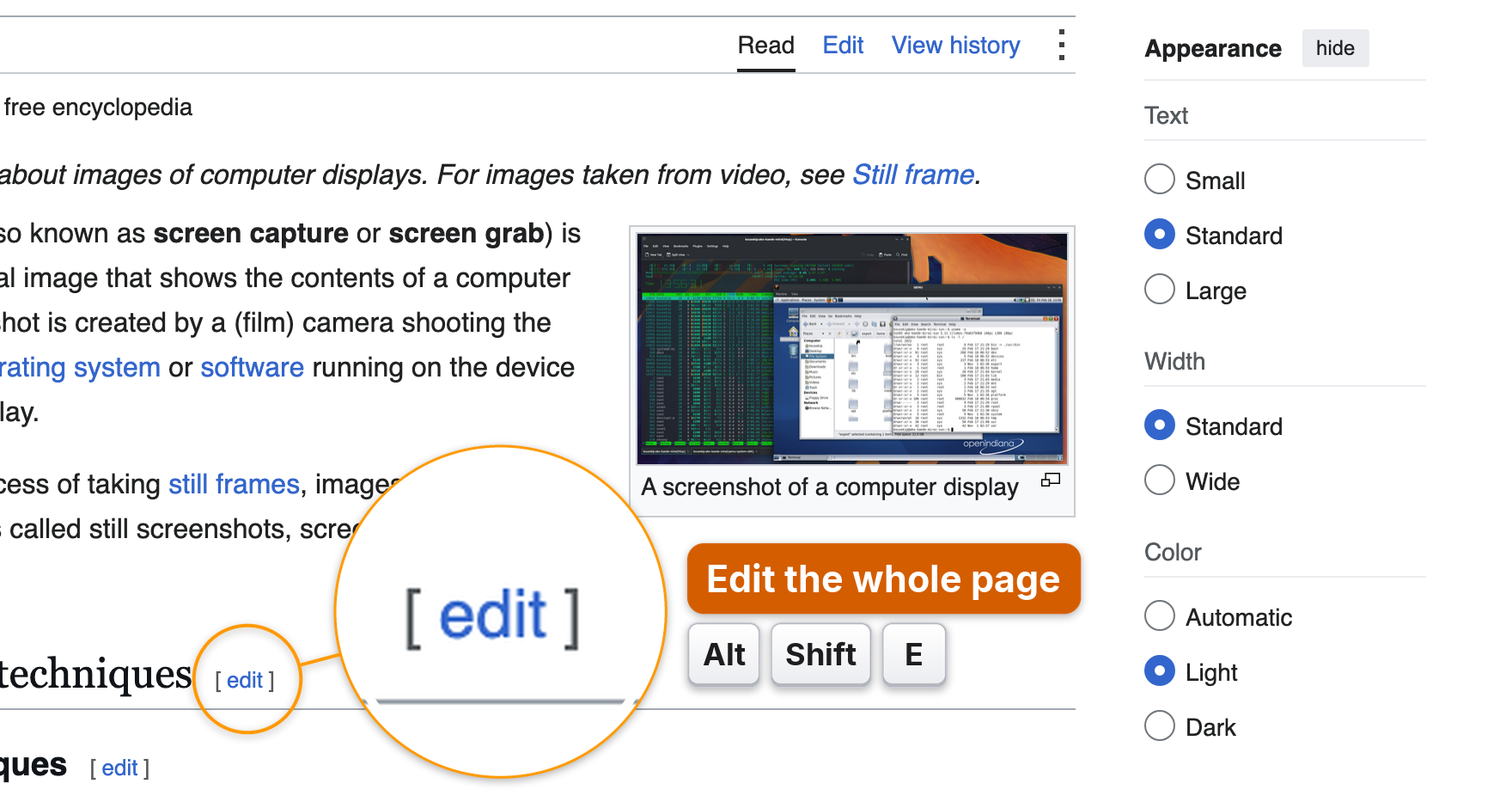Viewport: 1512px width, 808px height.
Task: Click the 'Width' section label
Action: [1174, 361]
